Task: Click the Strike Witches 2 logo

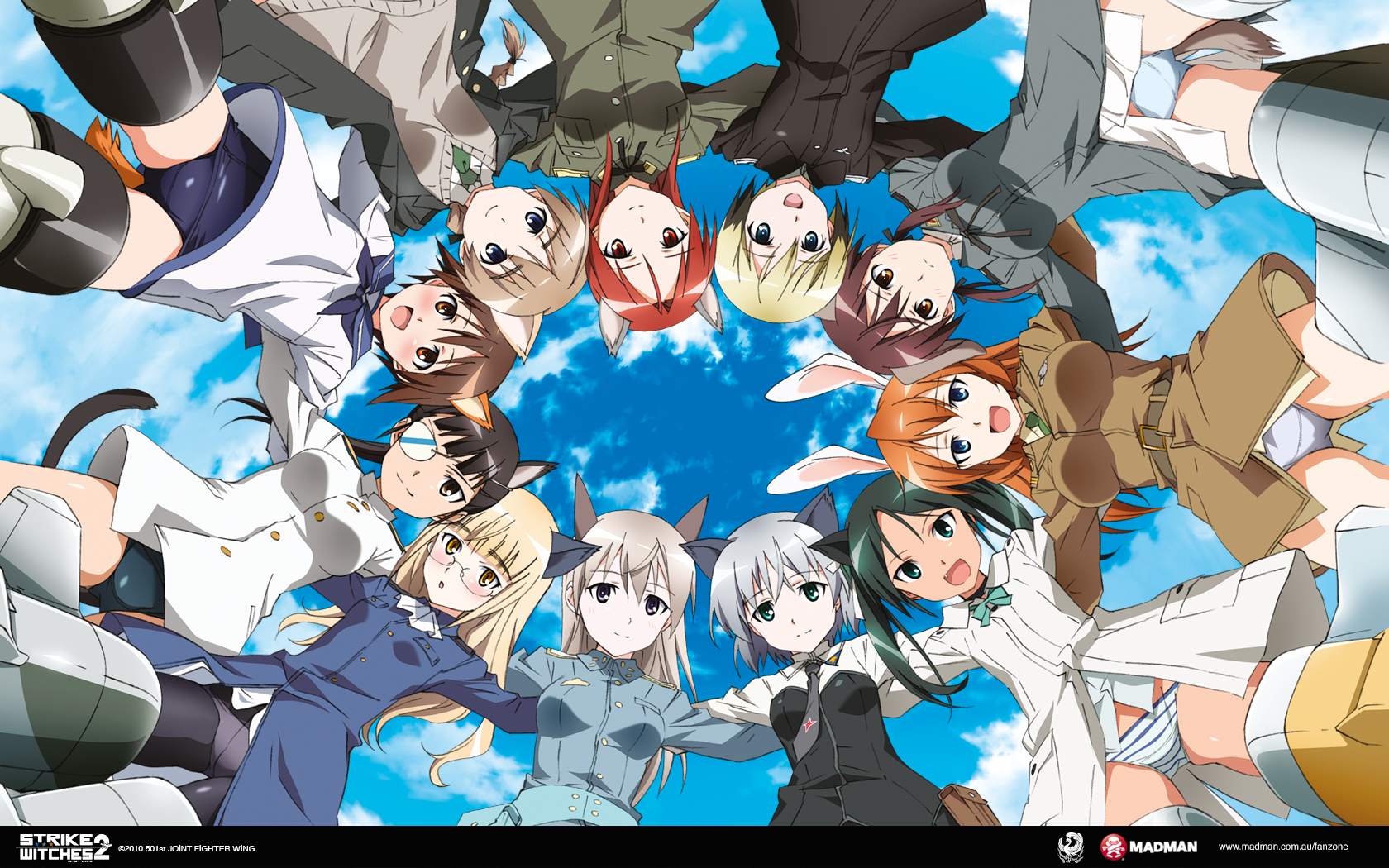Action: point(64,847)
